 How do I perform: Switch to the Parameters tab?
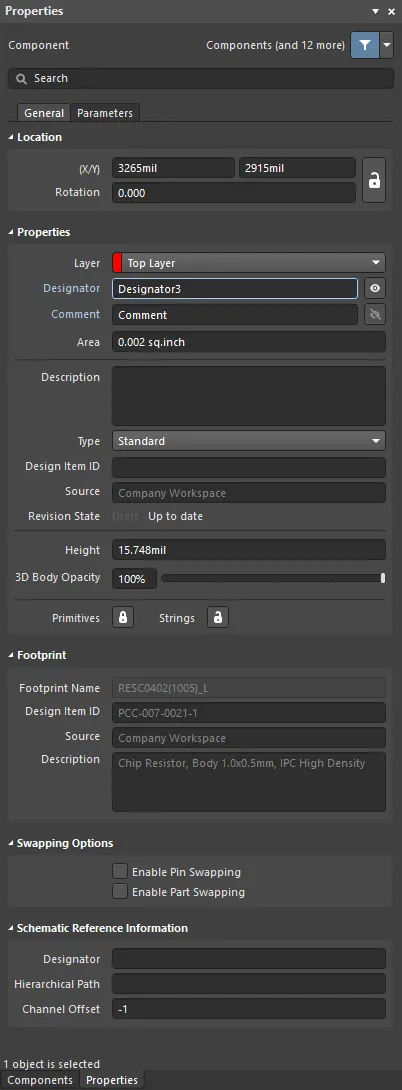coord(105,113)
